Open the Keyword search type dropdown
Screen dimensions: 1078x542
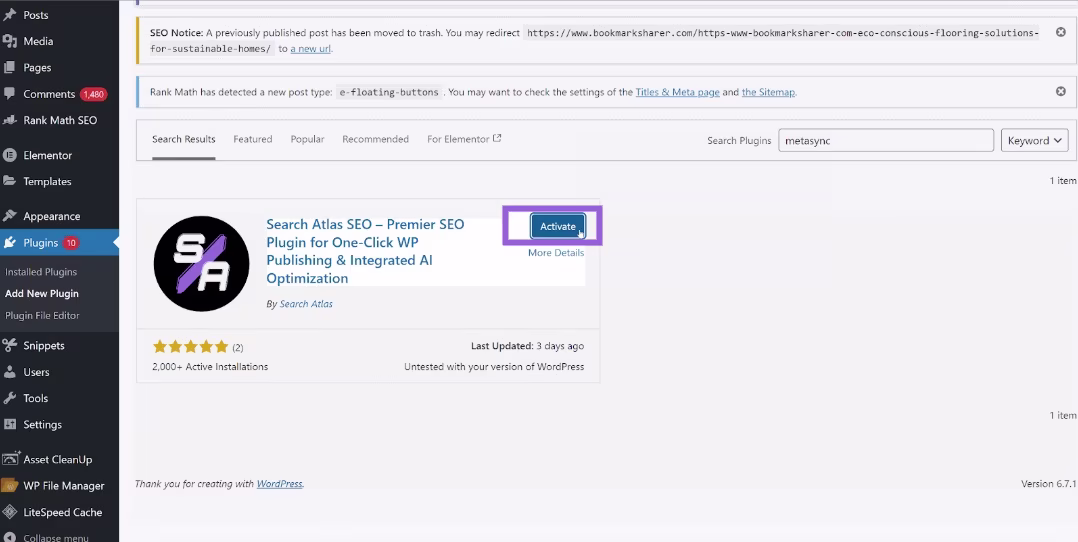tap(1034, 141)
